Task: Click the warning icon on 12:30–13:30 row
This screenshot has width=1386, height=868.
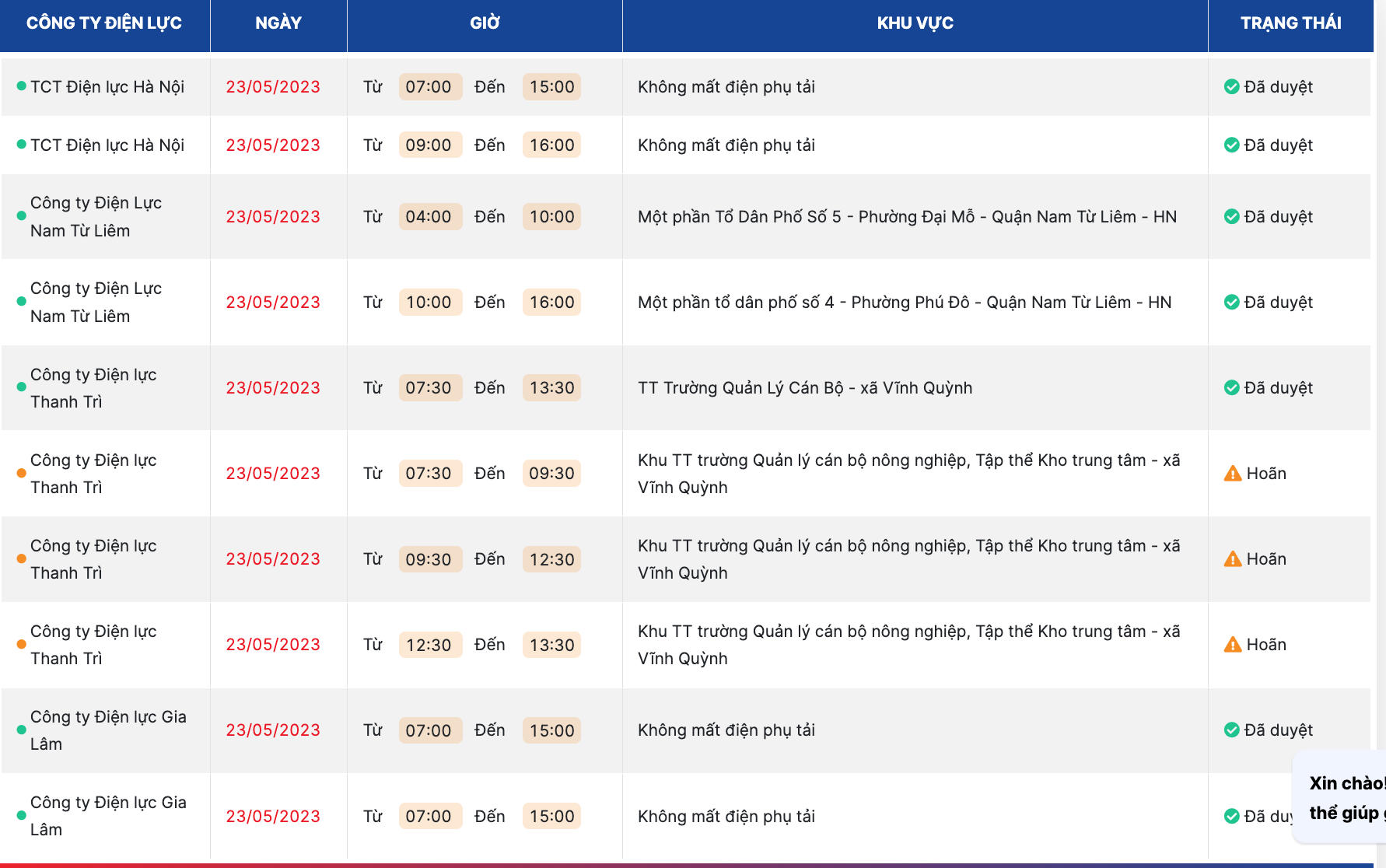Action: point(1232,644)
